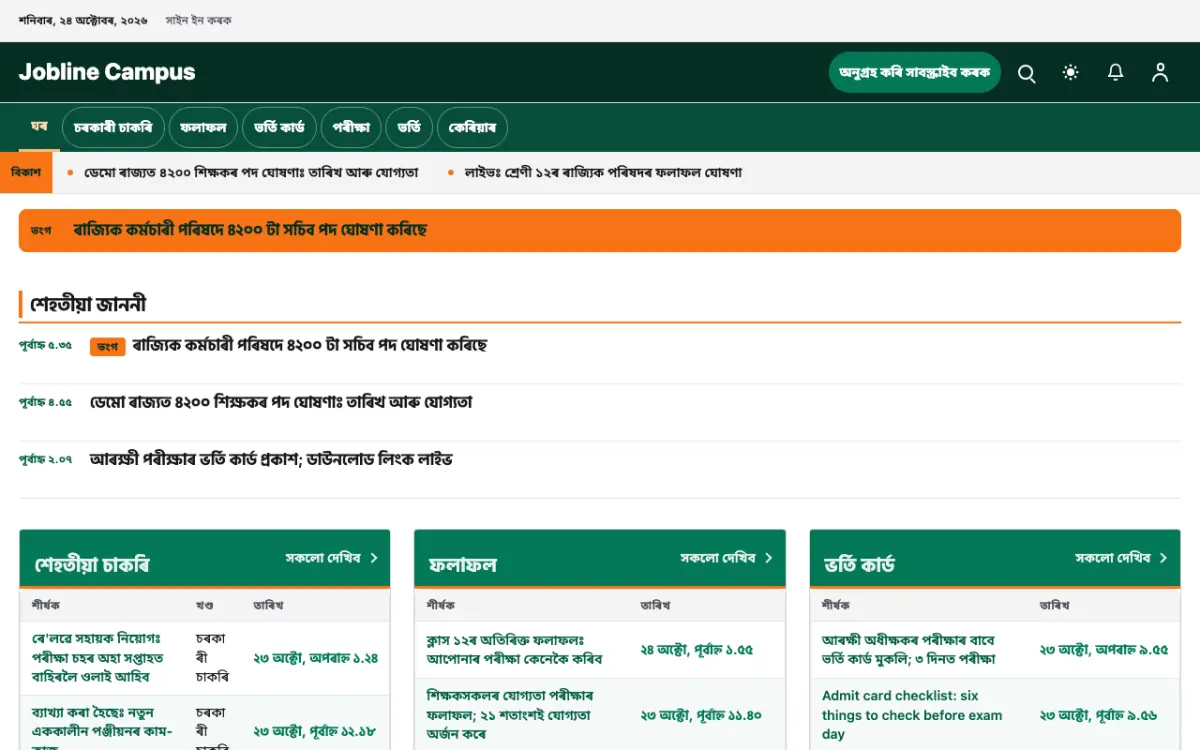The image size is (1200, 750).
Task: Open the orange breaking banner headline
Action: pyautogui.click(x=250, y=230)
